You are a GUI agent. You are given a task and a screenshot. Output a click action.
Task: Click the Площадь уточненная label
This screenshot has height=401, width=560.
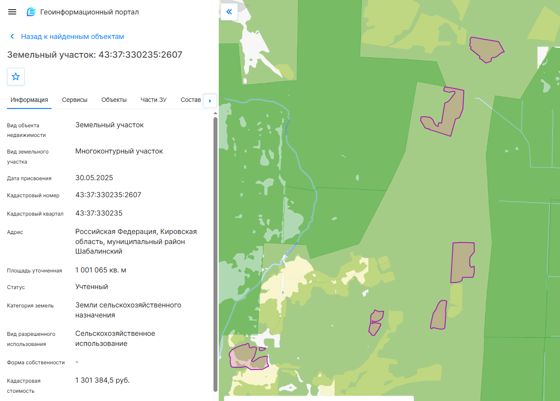pos(34,271)
